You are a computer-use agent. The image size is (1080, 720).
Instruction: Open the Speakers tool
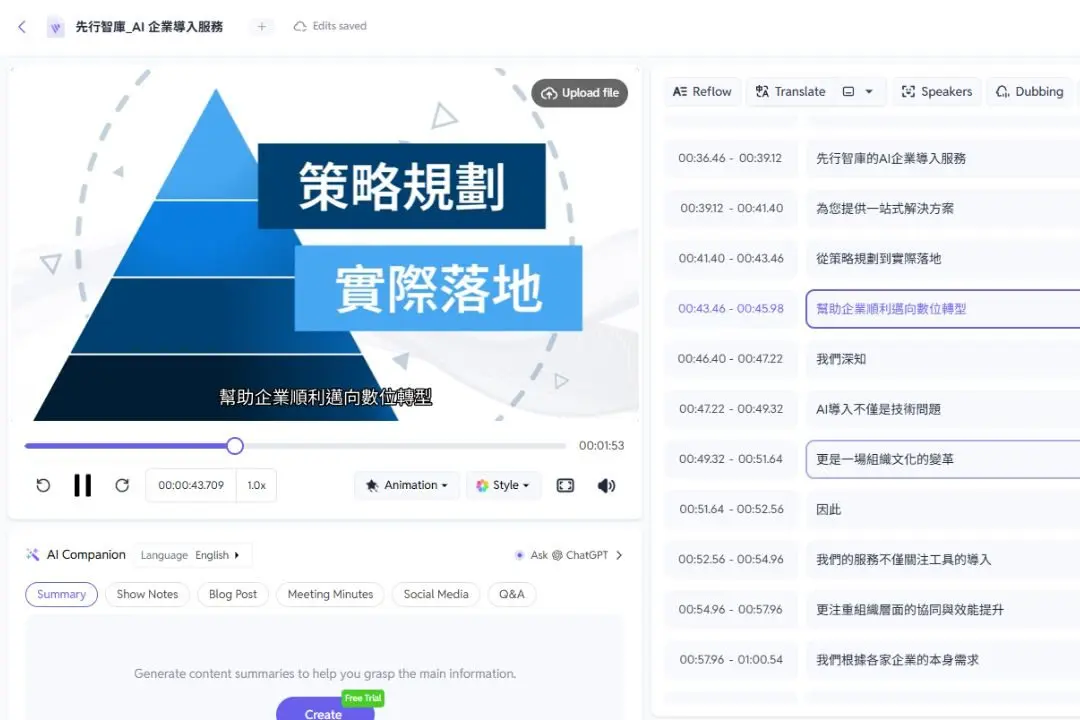pyautogui.click(x=937, y=92)
